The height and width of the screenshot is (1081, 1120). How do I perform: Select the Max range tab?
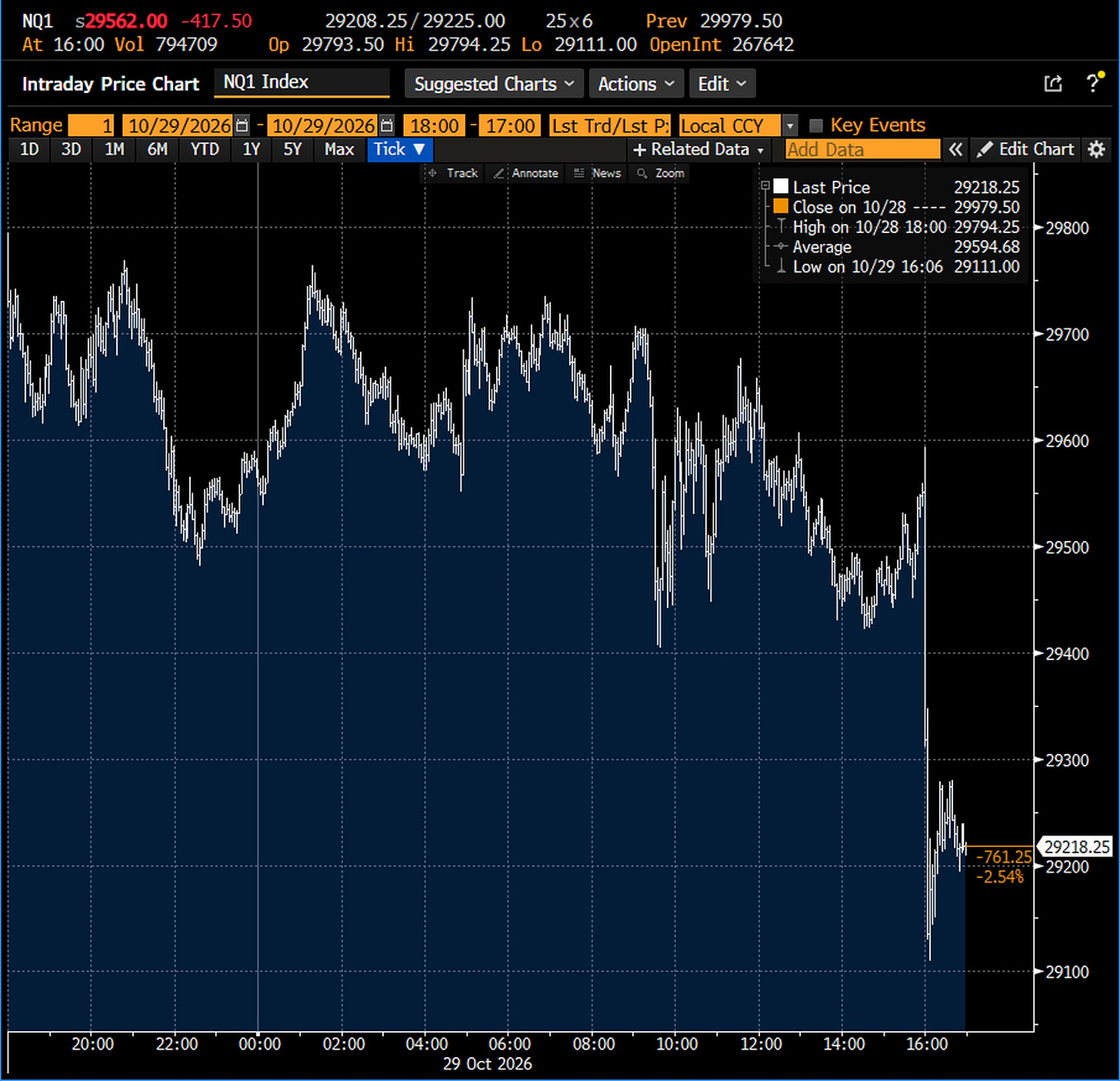(x=339, y=149)
